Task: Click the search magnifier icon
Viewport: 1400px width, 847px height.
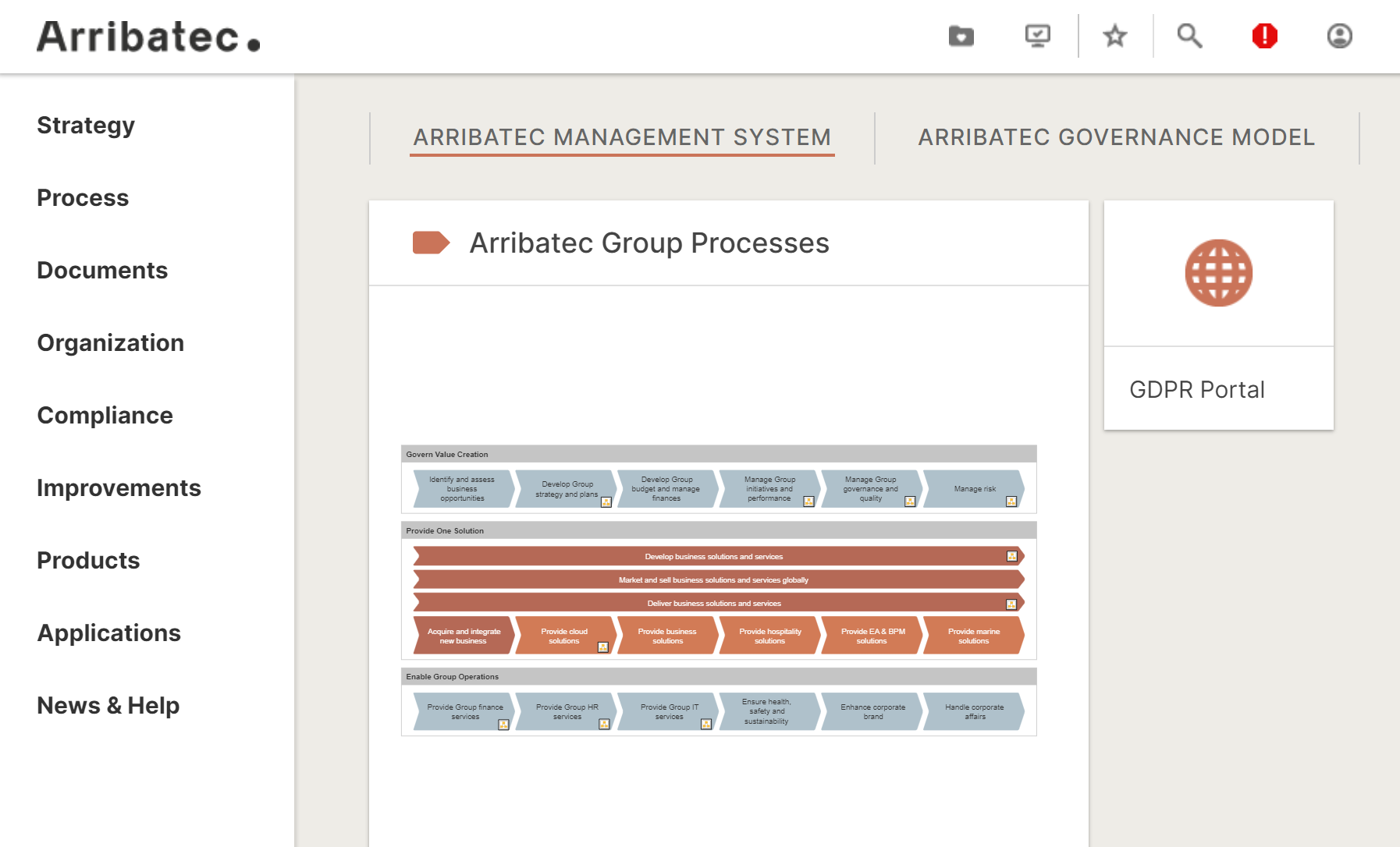Action: (1189, 36)
